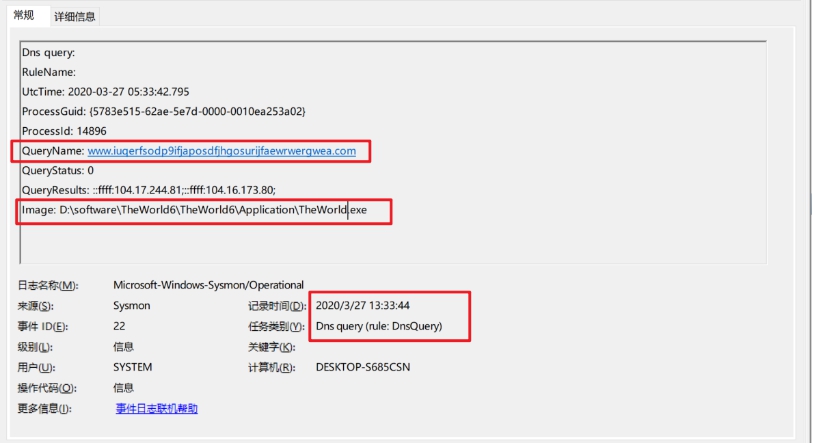The image size is (813, 443).
Task: Click the 事件 ID value 22
Action: (x=119, y=326)
